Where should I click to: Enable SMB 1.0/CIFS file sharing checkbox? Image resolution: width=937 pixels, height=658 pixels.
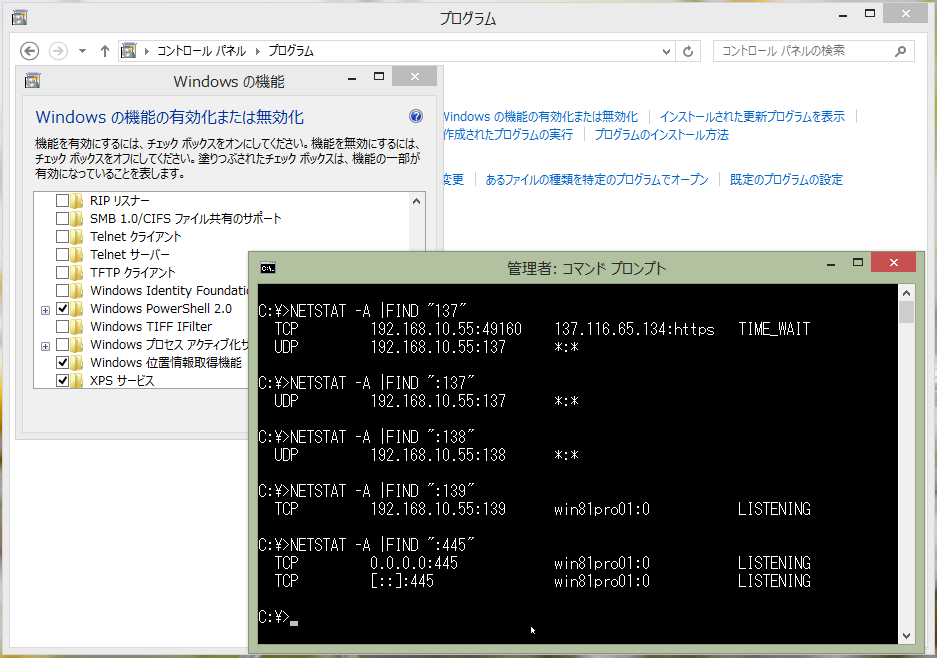[62, 218]
